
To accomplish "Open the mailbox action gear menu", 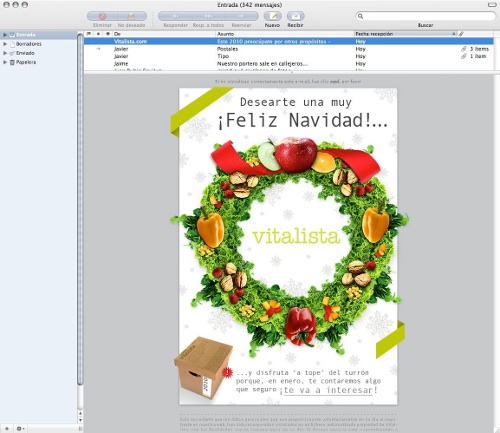I will (x=20, y=428).
